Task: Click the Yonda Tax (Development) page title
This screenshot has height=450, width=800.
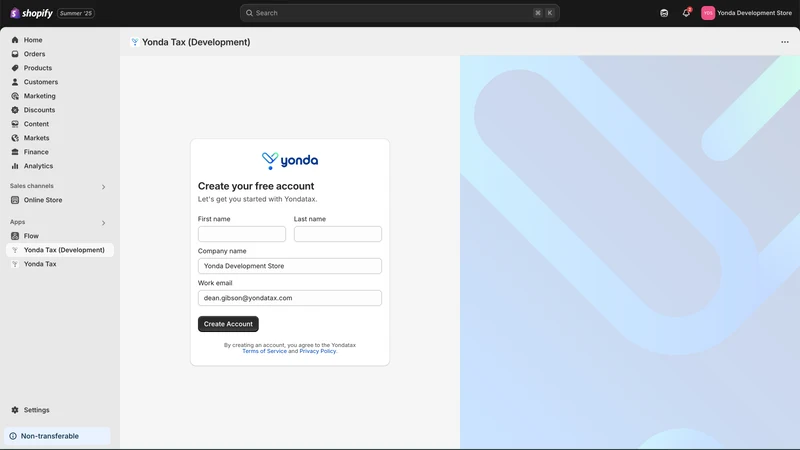Action: click(x=196, y=42)
